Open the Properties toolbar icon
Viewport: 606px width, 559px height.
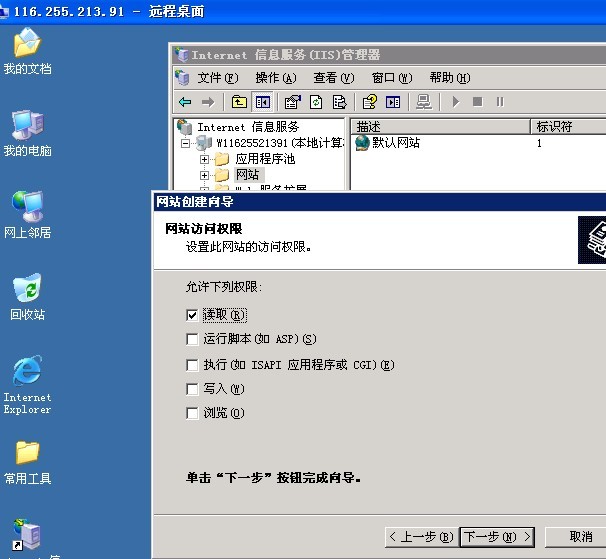click(293, 102)
